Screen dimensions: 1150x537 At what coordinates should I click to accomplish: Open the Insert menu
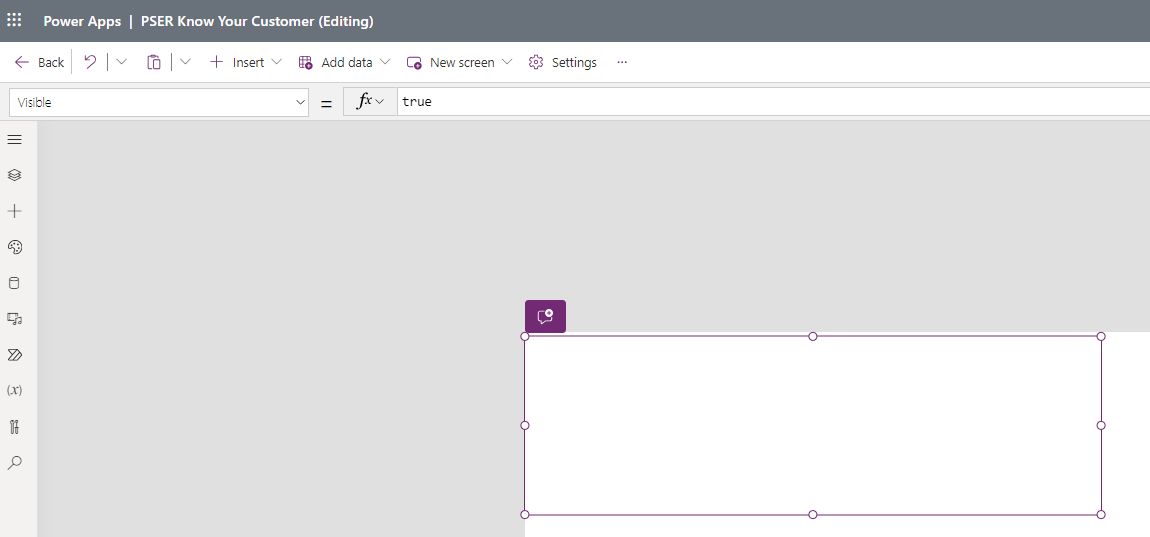click(246, 62)
